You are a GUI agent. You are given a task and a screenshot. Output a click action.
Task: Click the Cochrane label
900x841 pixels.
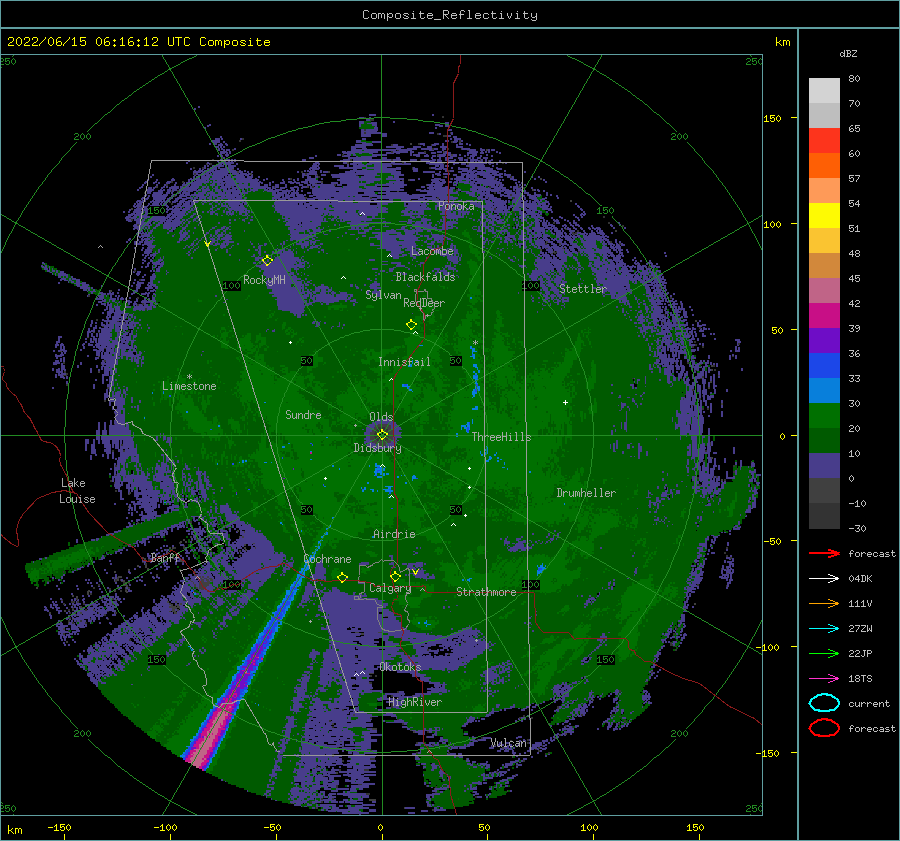pos(327,559)
